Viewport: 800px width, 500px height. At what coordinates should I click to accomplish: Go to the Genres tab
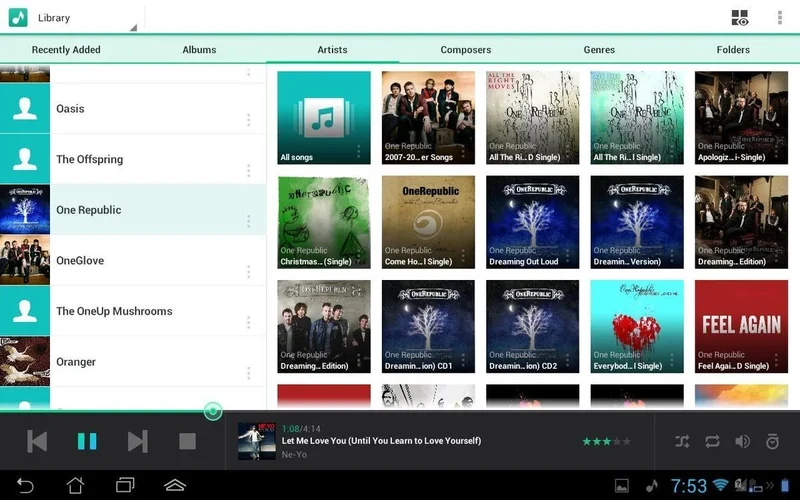599,49
